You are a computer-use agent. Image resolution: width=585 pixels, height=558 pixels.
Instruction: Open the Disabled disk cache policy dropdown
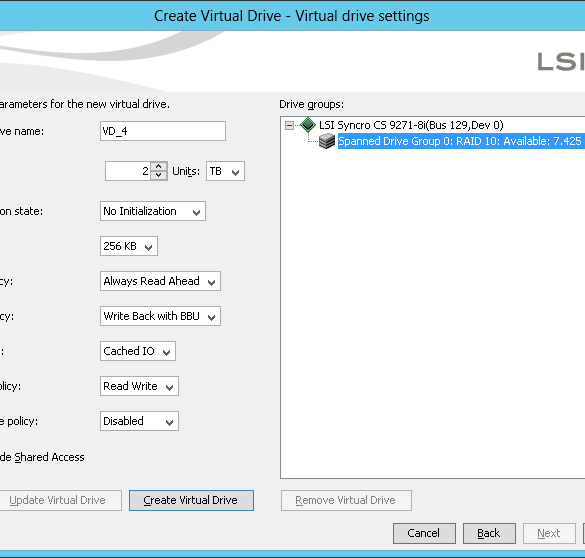tap(139, 421)
